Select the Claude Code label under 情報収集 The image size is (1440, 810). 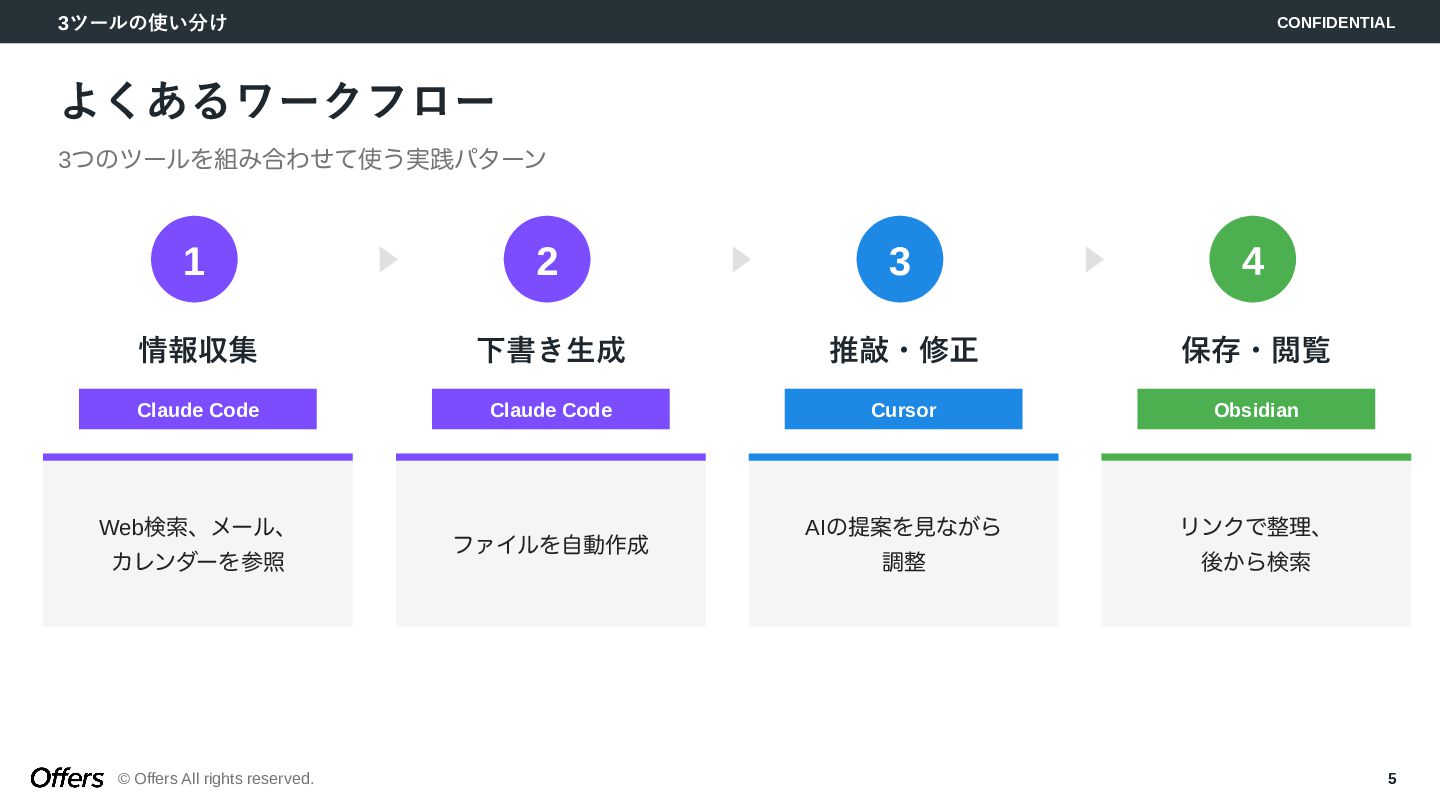[x=198, y=409]
